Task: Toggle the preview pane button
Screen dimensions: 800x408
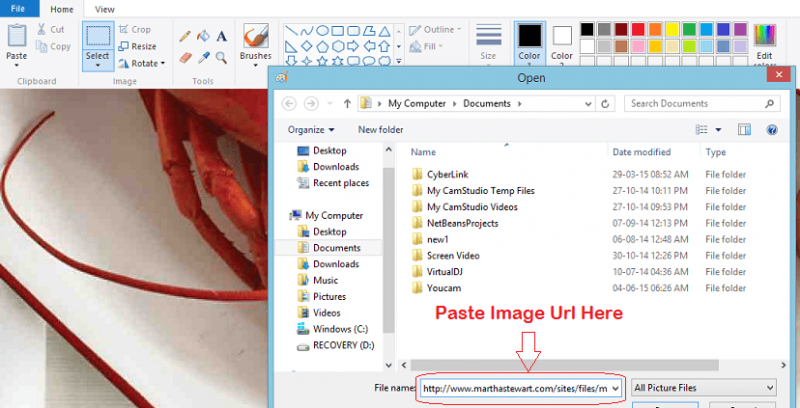Action: click(744, 130)
